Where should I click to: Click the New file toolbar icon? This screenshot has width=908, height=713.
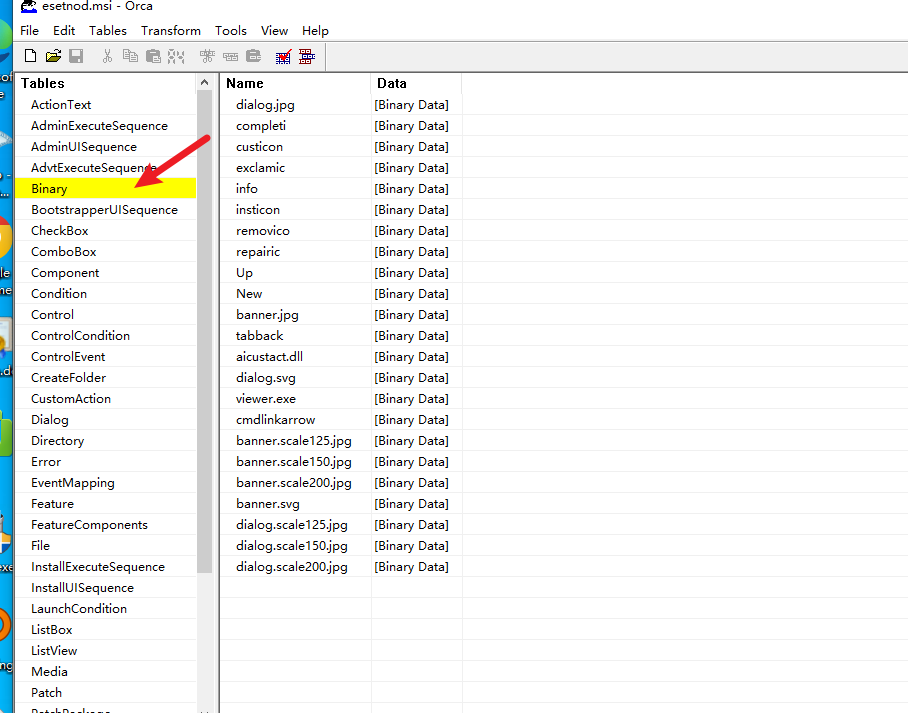pos(30,57)
